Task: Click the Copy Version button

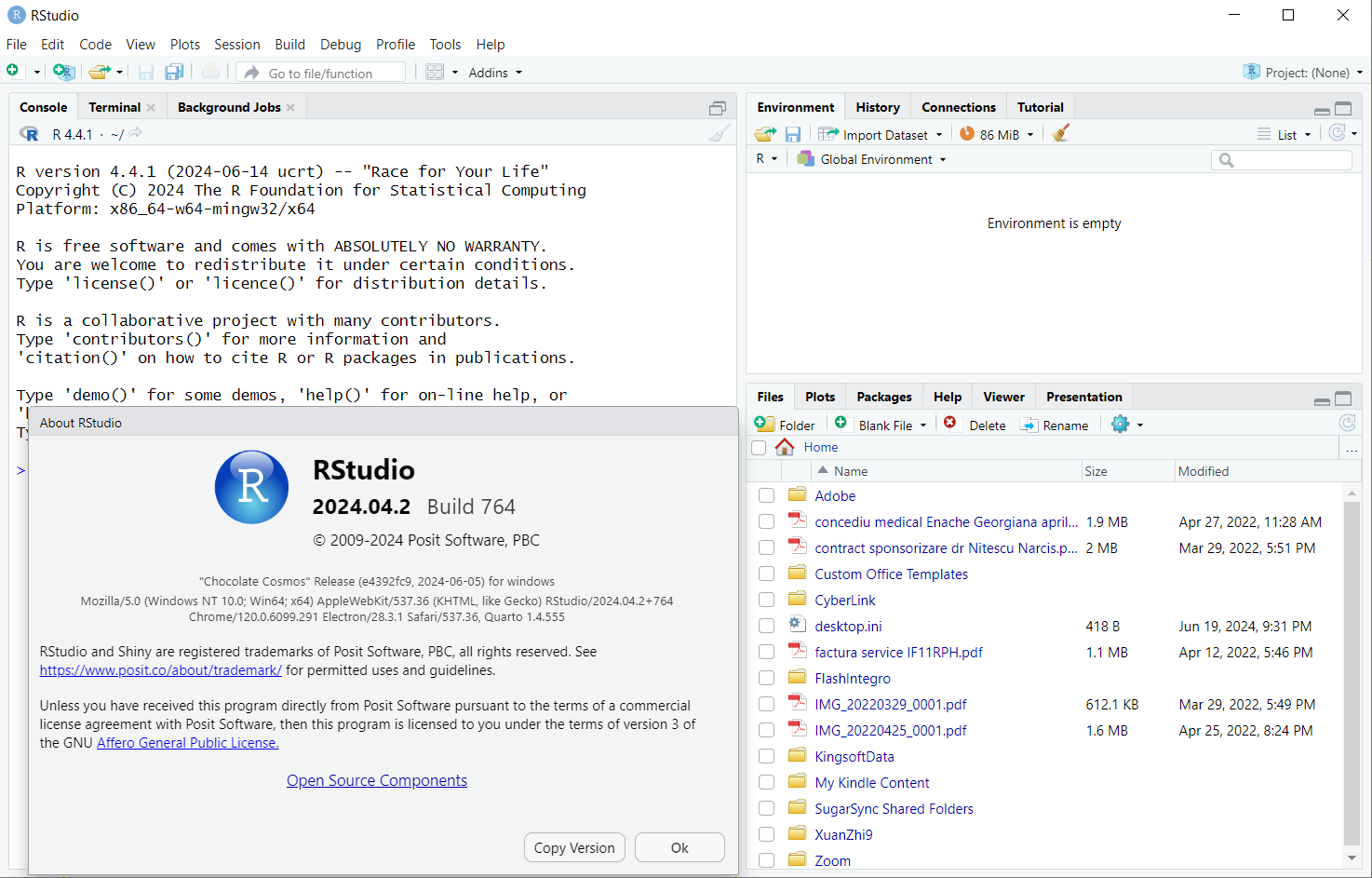Action: (x=574, y=847)
